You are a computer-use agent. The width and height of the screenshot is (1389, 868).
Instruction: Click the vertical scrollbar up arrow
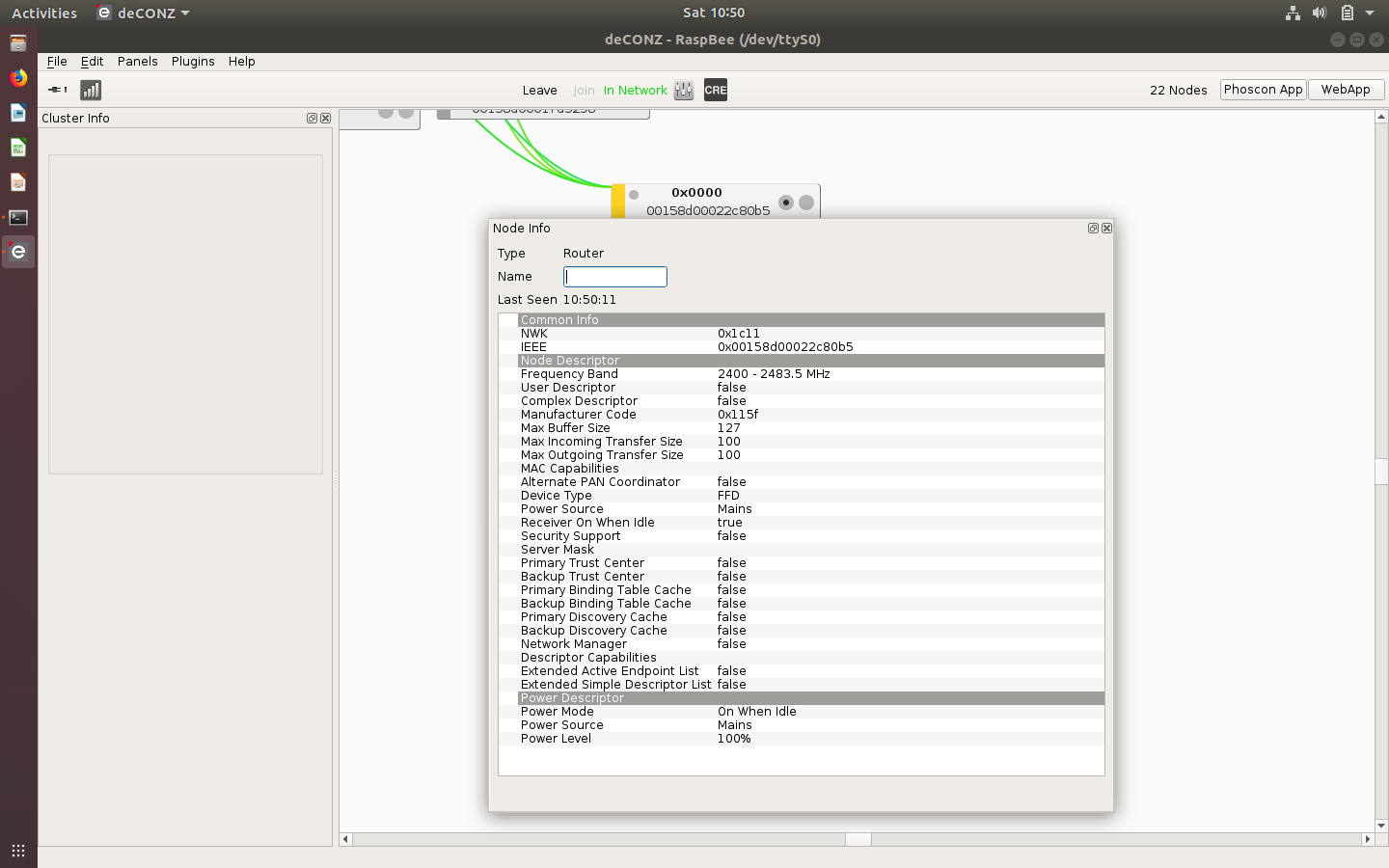[1381, 117]
